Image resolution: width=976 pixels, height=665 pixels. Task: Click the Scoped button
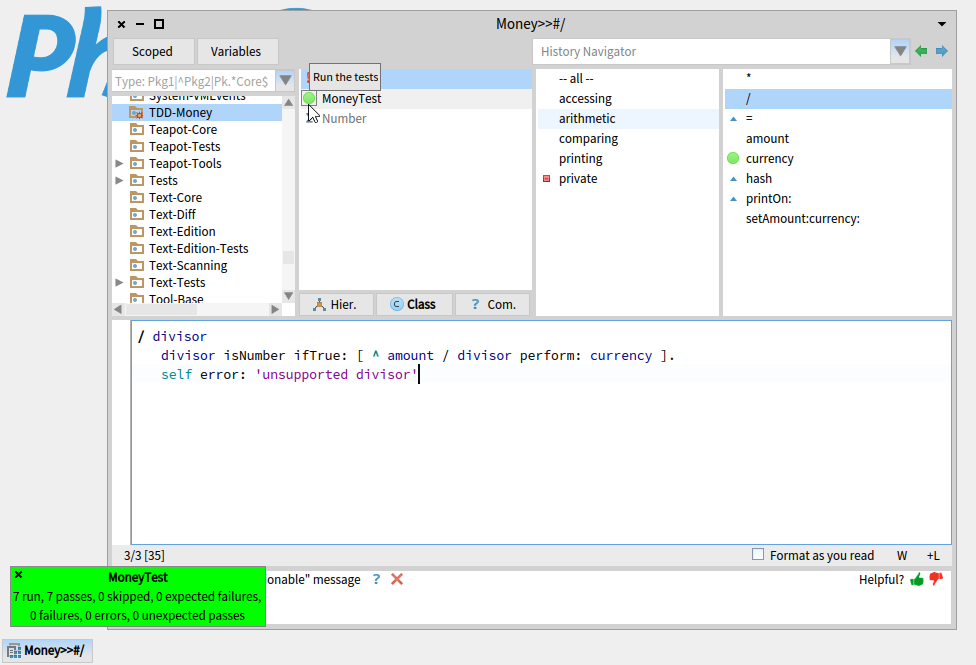pos(152,52)
